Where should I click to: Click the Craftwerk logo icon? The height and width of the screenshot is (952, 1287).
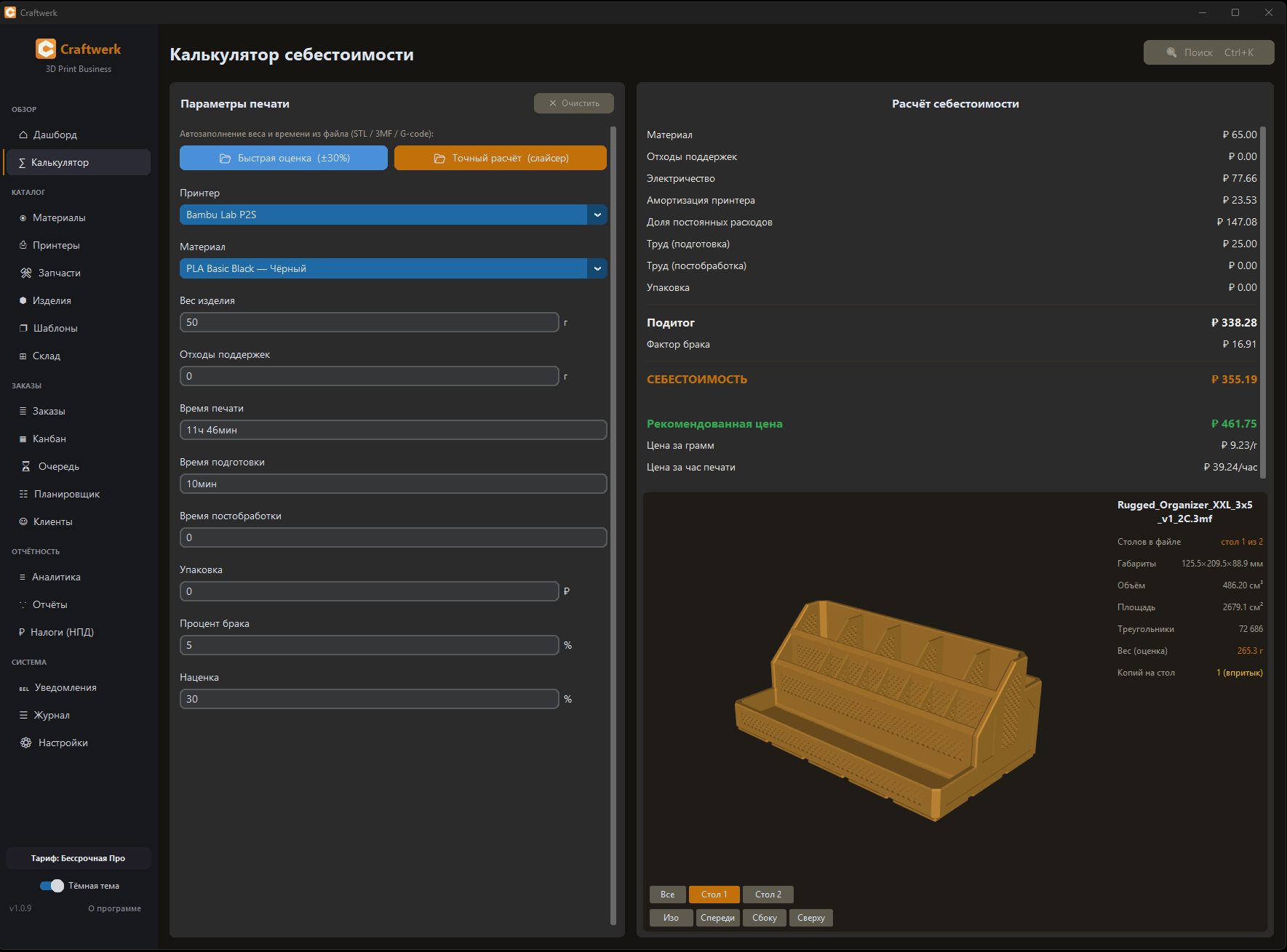(46, 49)
